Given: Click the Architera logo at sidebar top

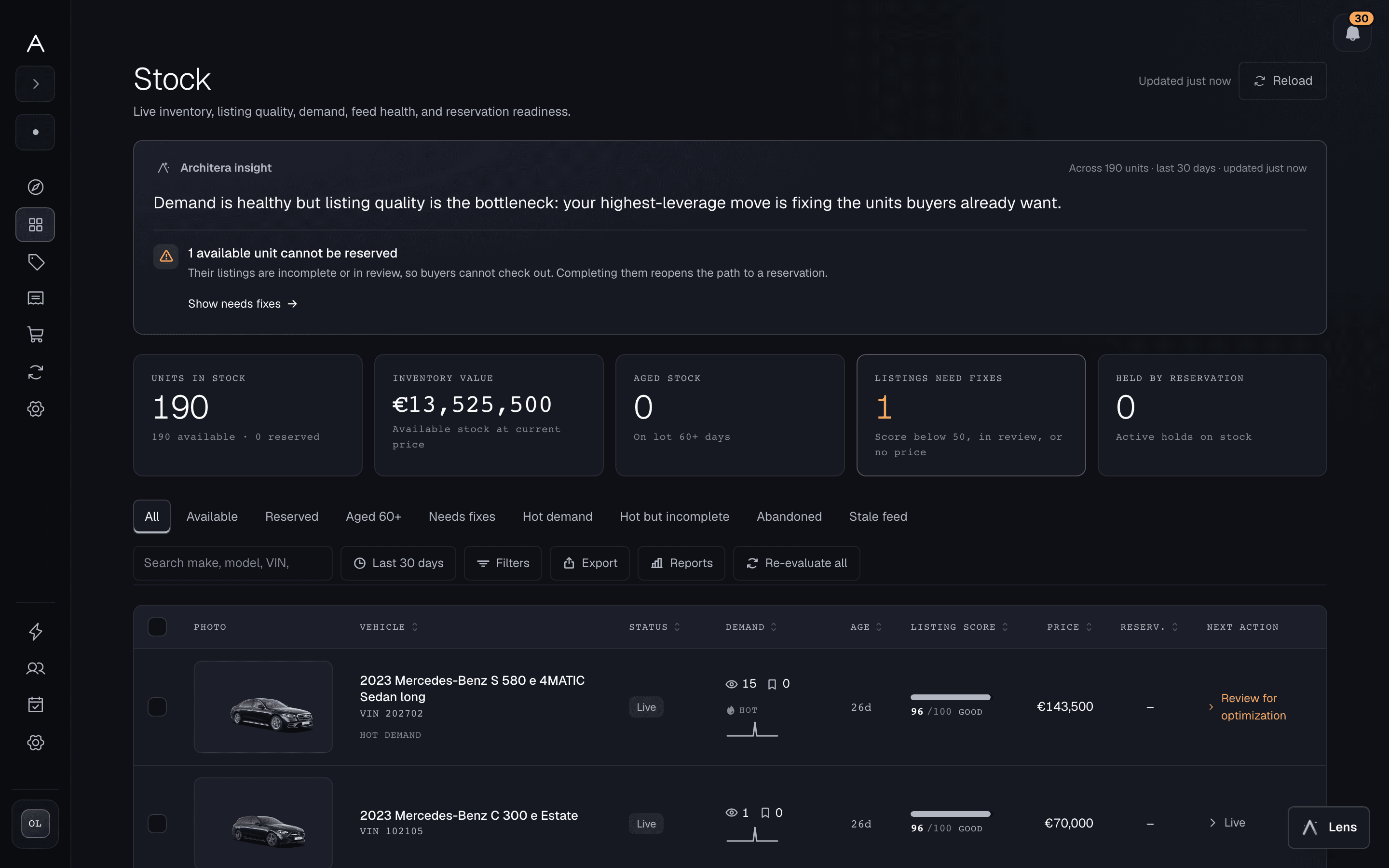Looking at the screenshot, I should 36,43.
